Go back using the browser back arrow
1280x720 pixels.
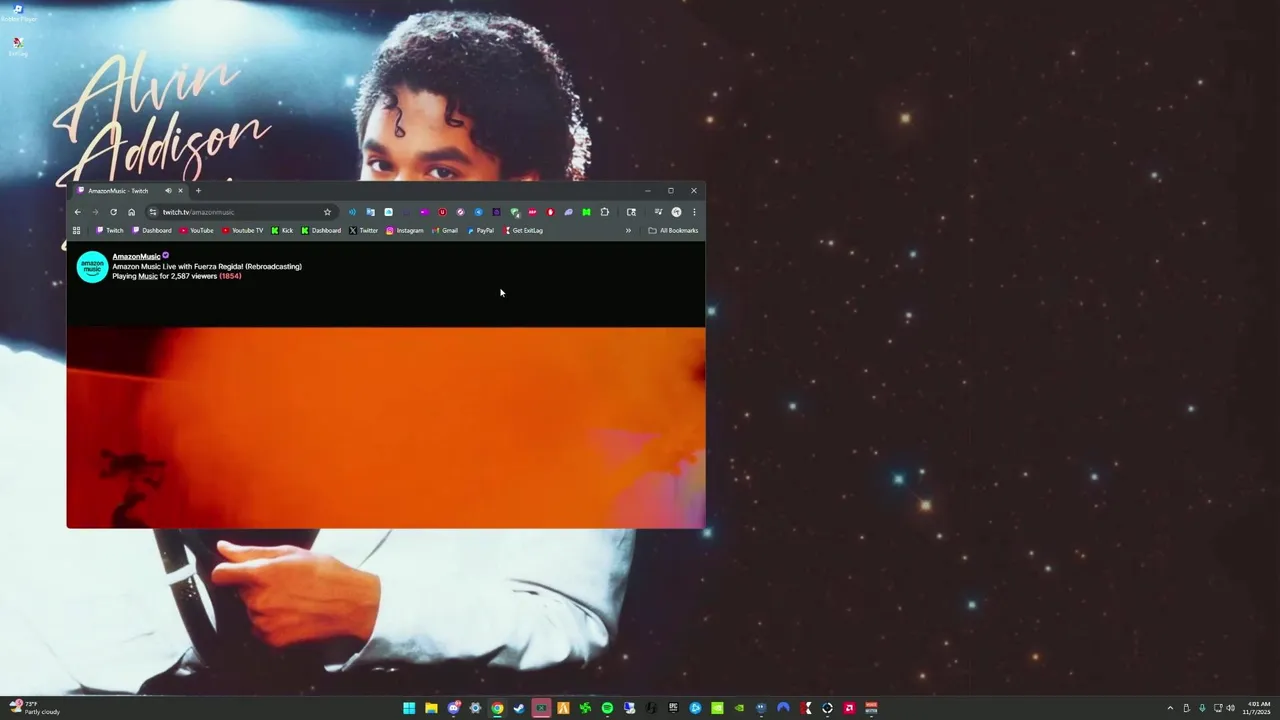point(77,212)
